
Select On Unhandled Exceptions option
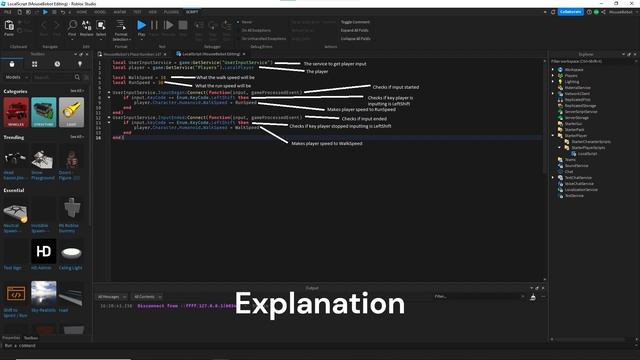pos(261,39)
